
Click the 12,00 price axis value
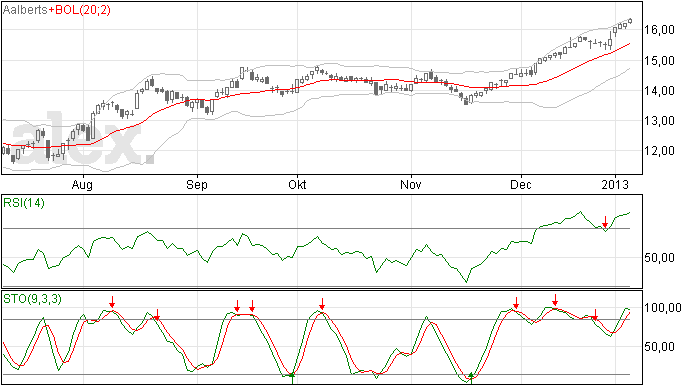(659, 151)
